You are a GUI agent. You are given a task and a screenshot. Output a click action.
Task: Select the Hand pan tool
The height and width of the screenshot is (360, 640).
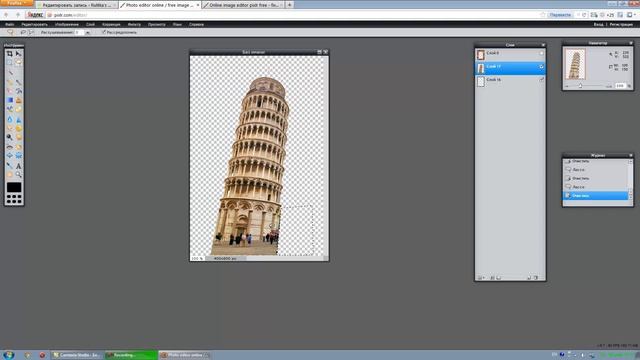pos(9,175)
